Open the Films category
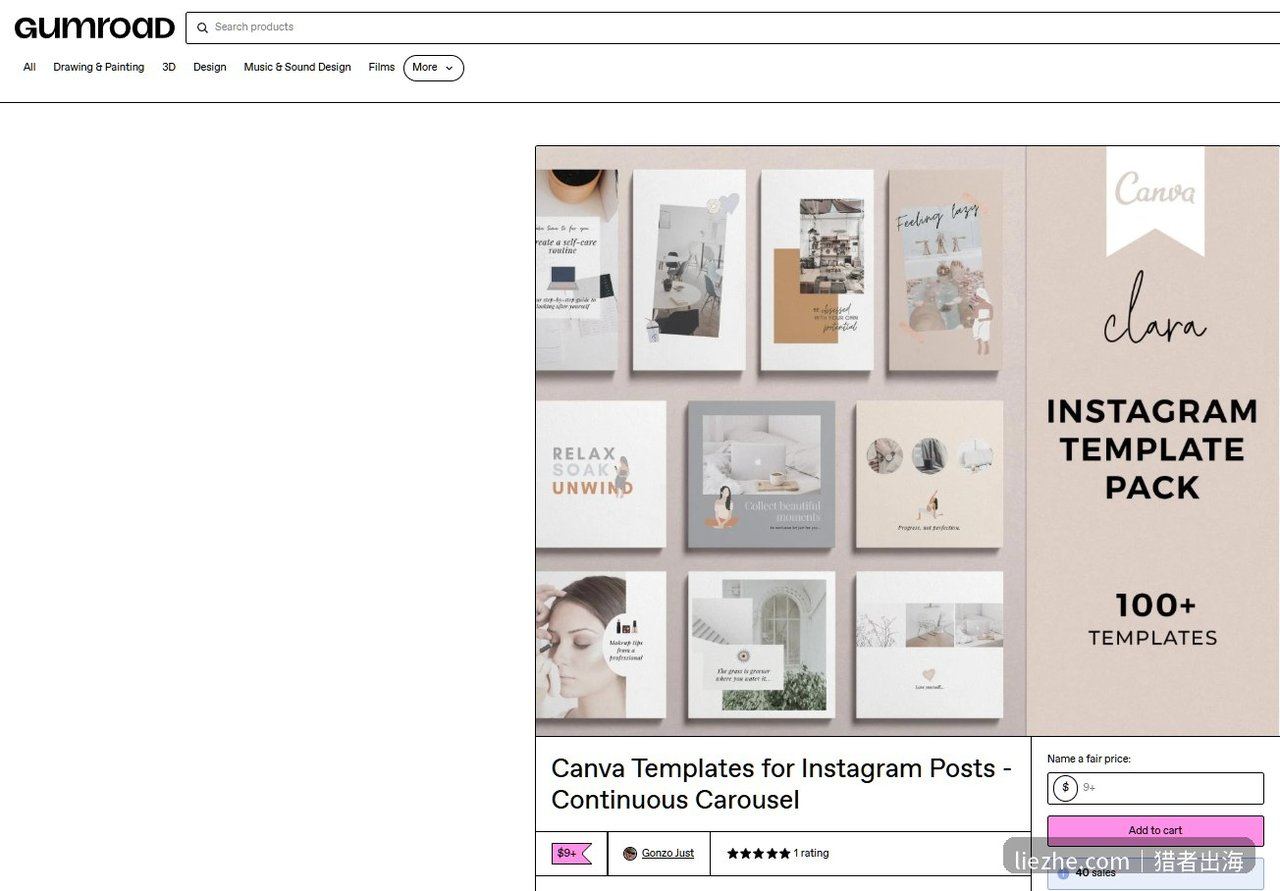The height and width of the screenshot is (891, 1280). click(x=381, y=68)
